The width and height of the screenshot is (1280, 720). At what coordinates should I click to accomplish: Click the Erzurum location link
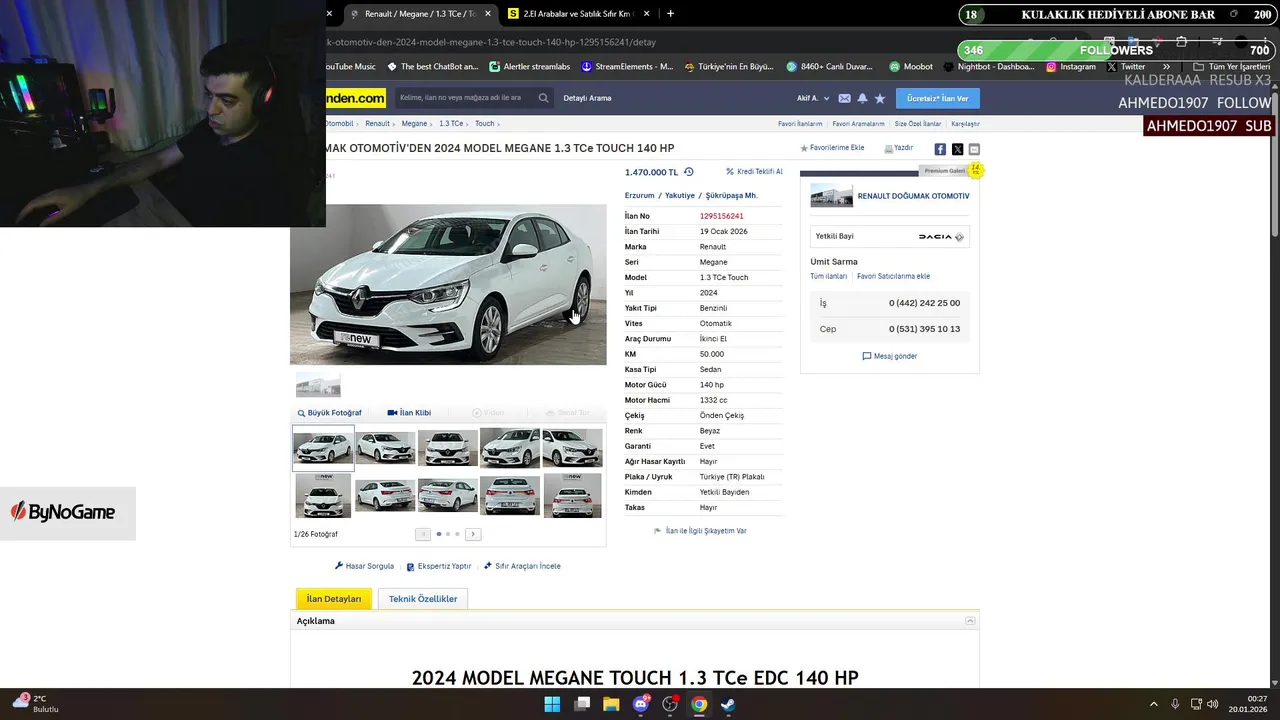(639, 196)
